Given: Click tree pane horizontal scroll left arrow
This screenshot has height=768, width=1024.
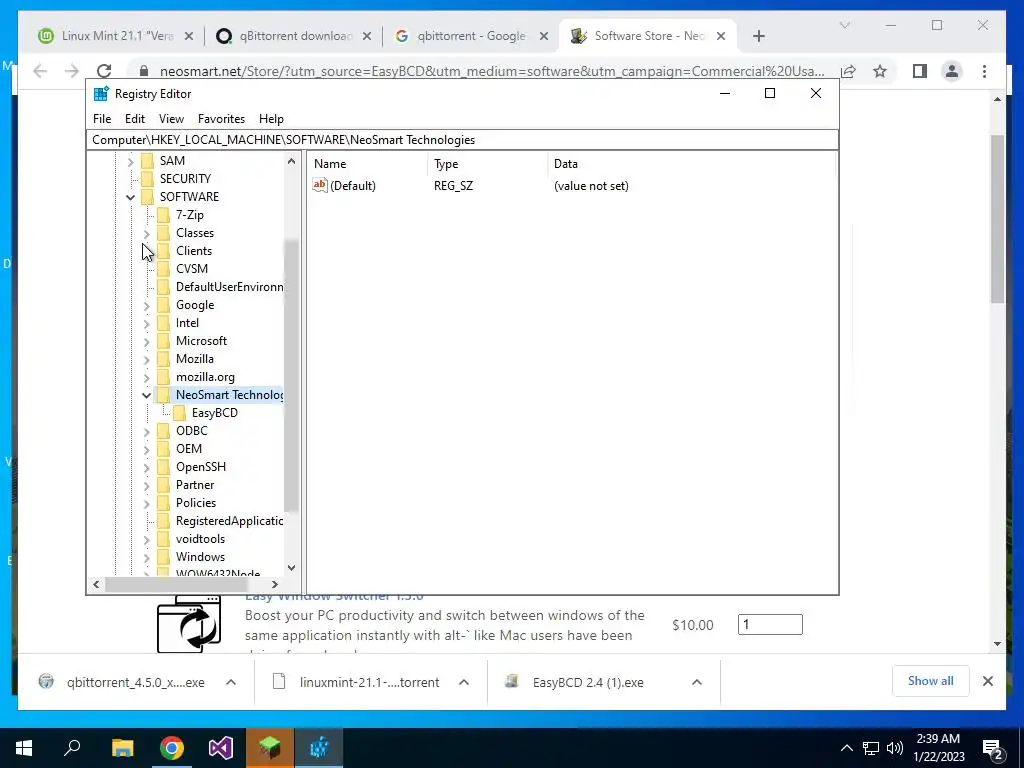Looking at the screenshot, I should click(x=97, y=584).
